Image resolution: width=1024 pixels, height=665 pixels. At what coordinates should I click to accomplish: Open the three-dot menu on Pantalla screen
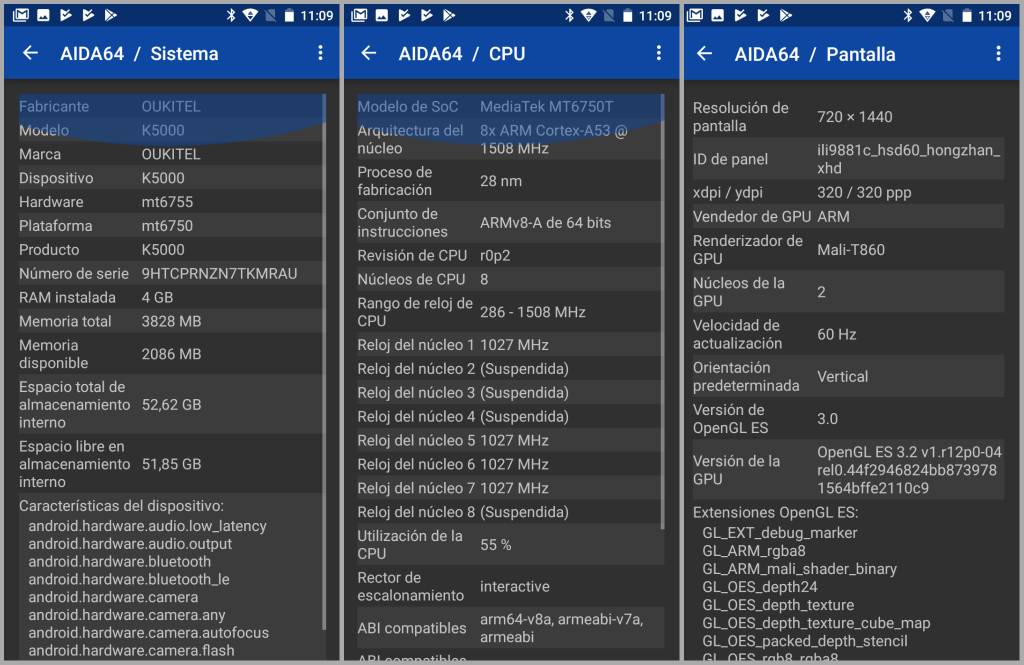[x=998, y=54]
